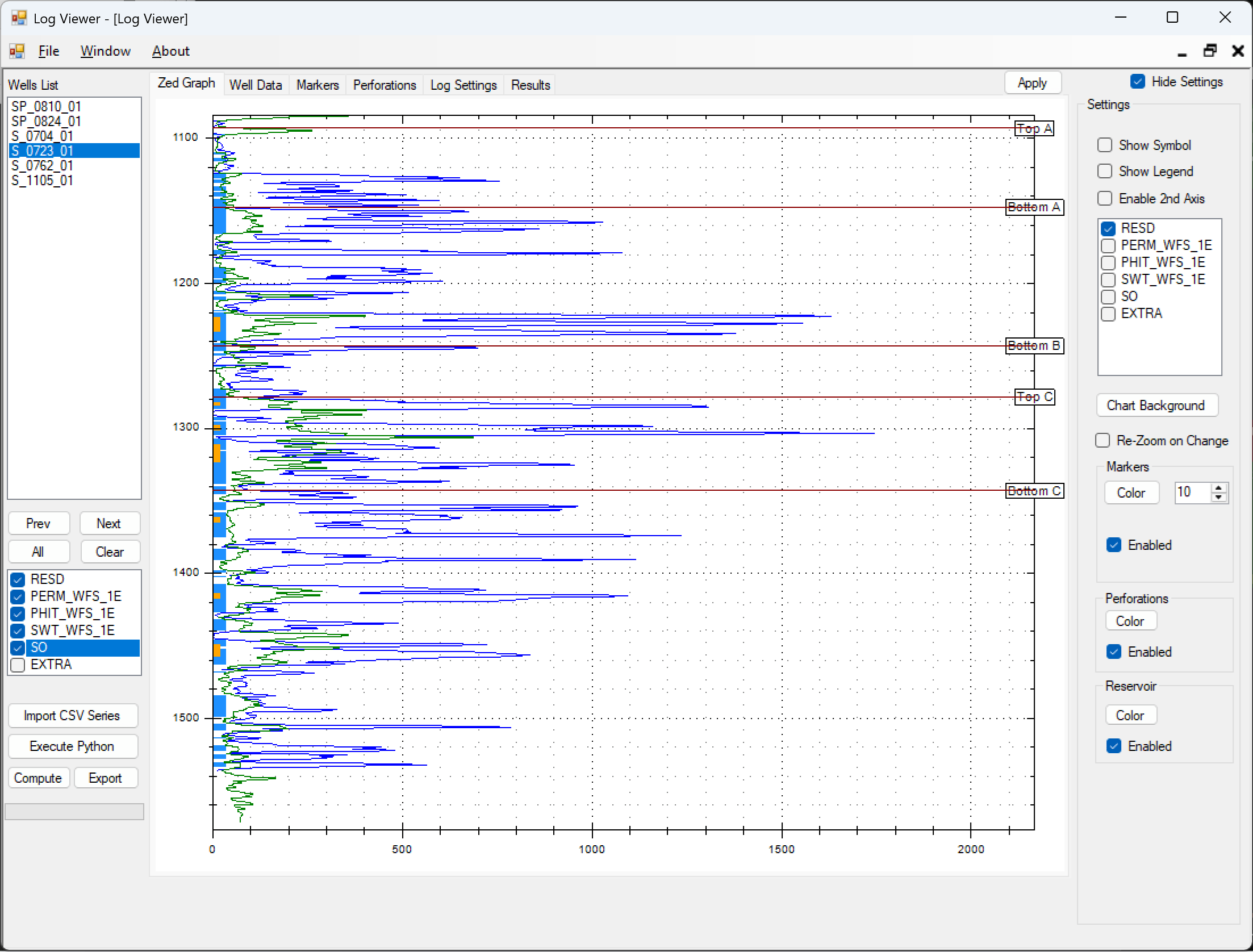Increase the Markers size spinner value
The image size is (1253, 952).
point(1218,488)
